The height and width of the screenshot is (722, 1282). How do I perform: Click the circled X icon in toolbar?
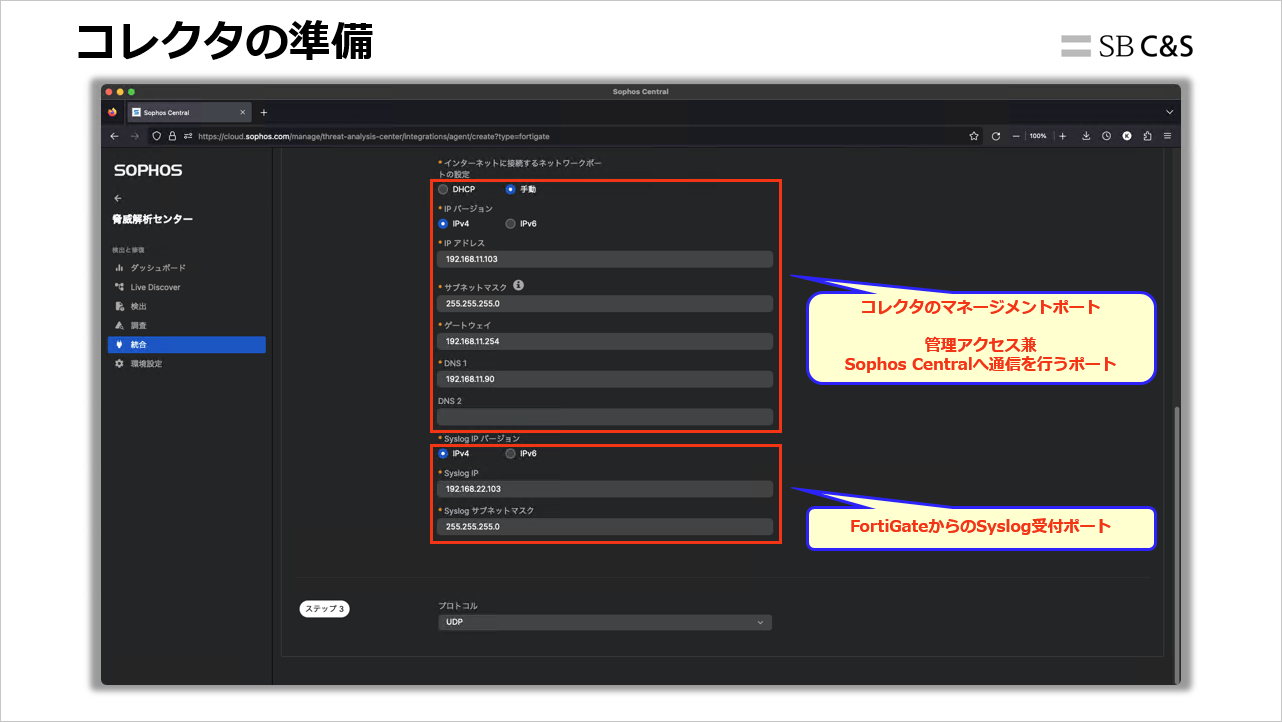pos(1127,136)
